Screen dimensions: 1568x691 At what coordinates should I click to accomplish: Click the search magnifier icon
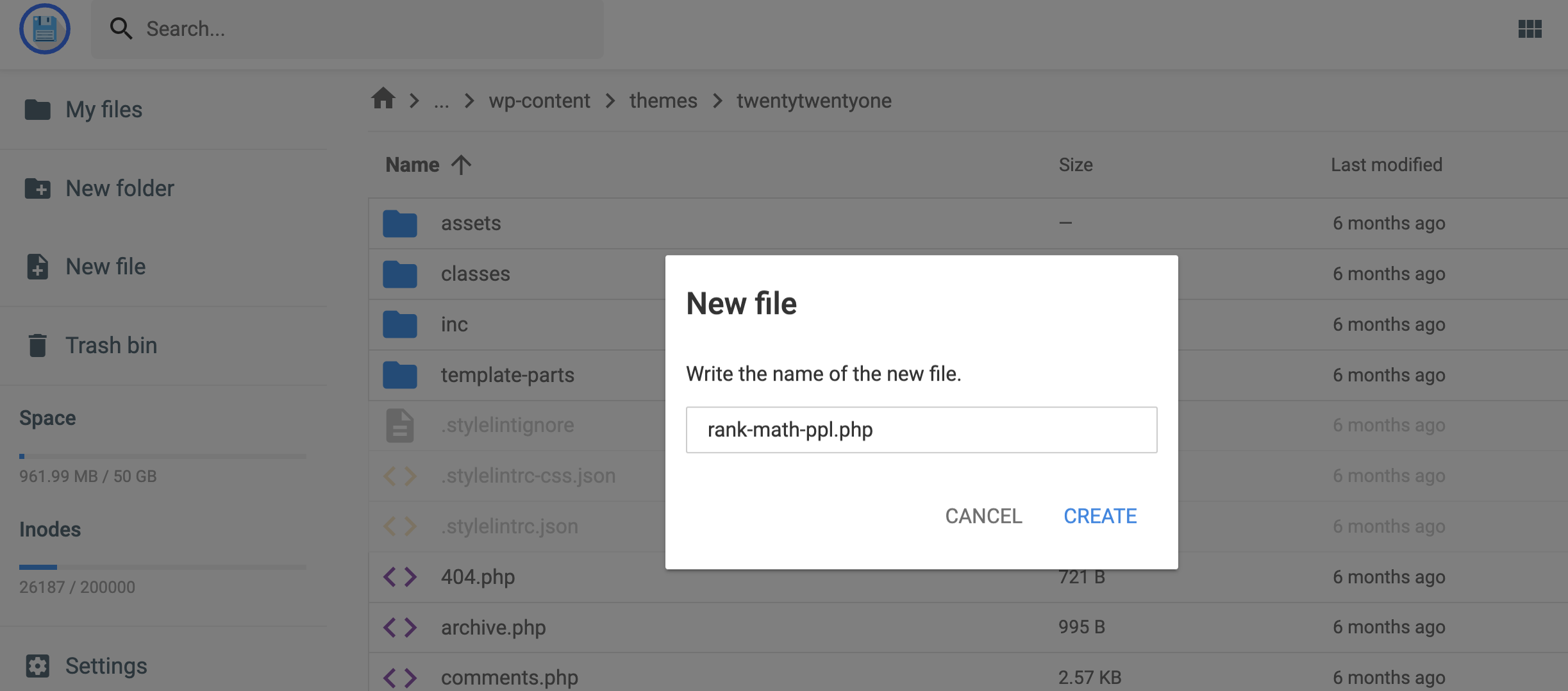click(121, 29)
